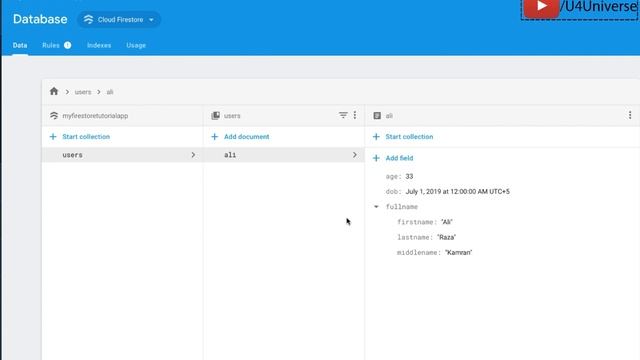Click users link in breadcrumb
Viewport: 640px width, 360px height.
83,92
